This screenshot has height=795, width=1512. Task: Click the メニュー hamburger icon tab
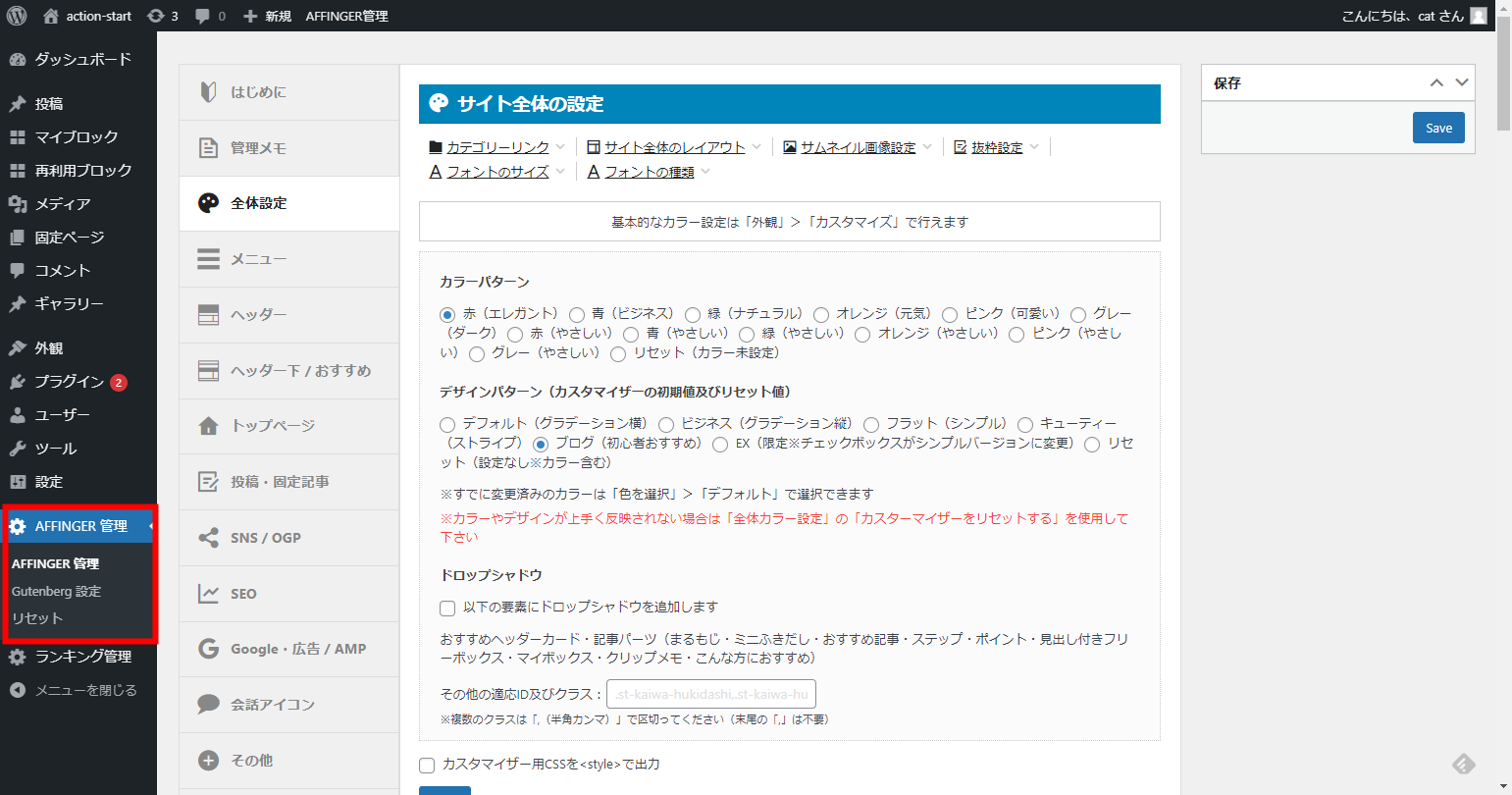(x=208, y=259)
